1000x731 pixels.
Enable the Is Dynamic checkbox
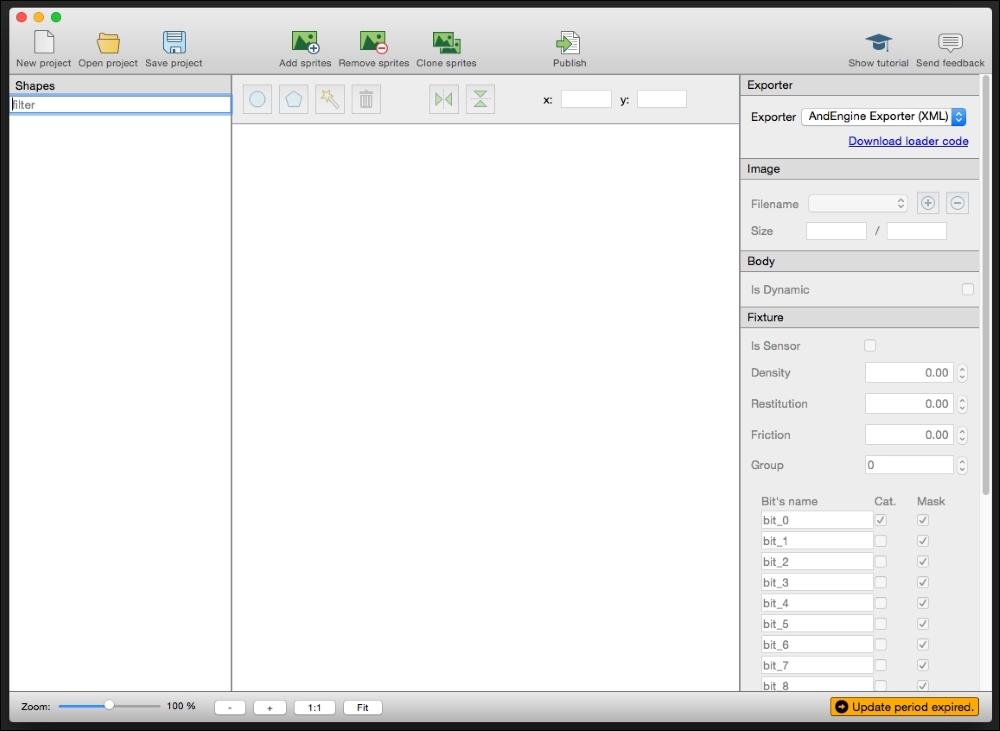pos(967,290)
